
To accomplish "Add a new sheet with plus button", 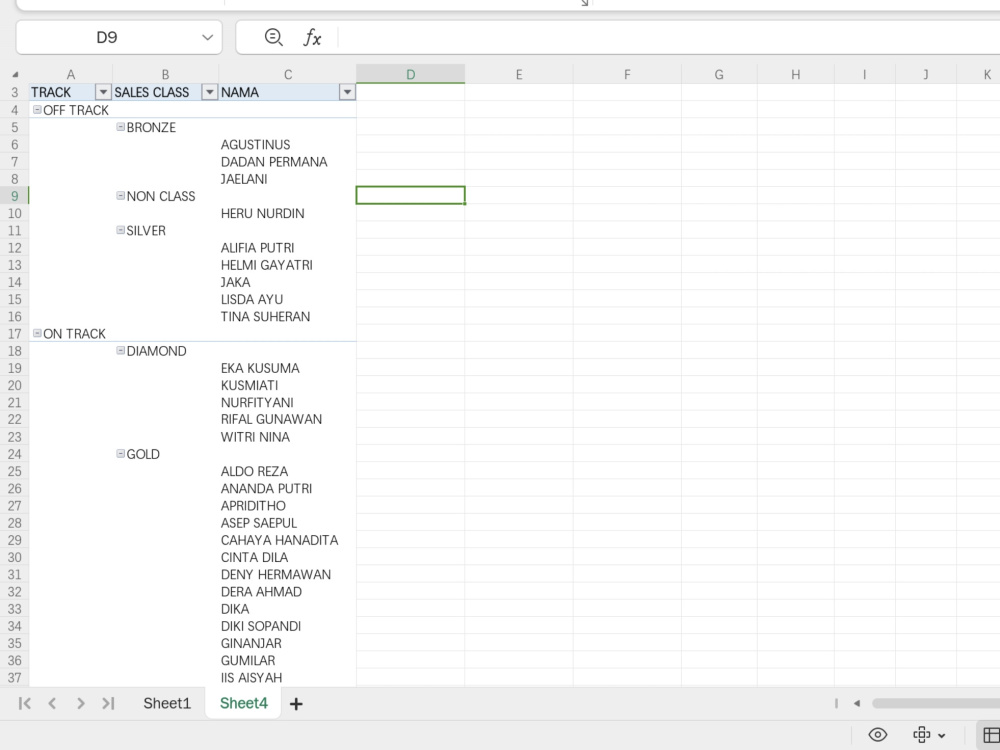I will point(296,704).
